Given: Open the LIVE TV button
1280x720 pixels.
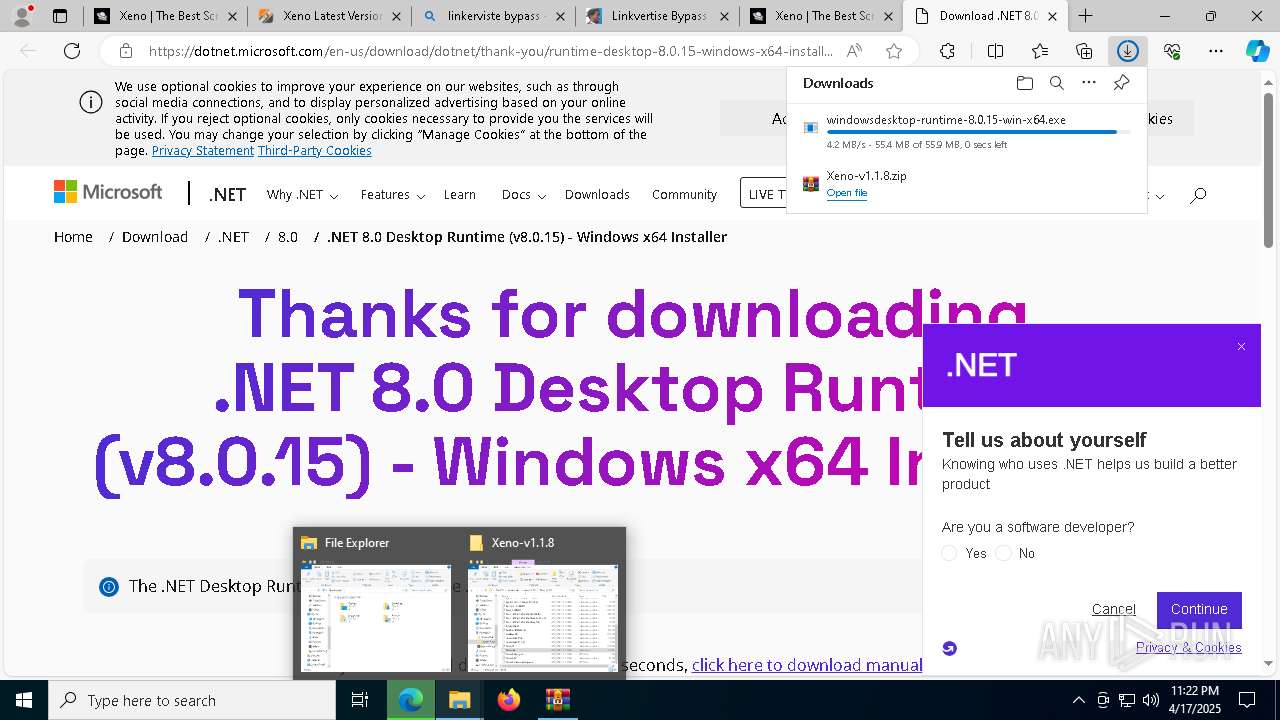Looking at the screenshot, I should (x=764, y=195).
